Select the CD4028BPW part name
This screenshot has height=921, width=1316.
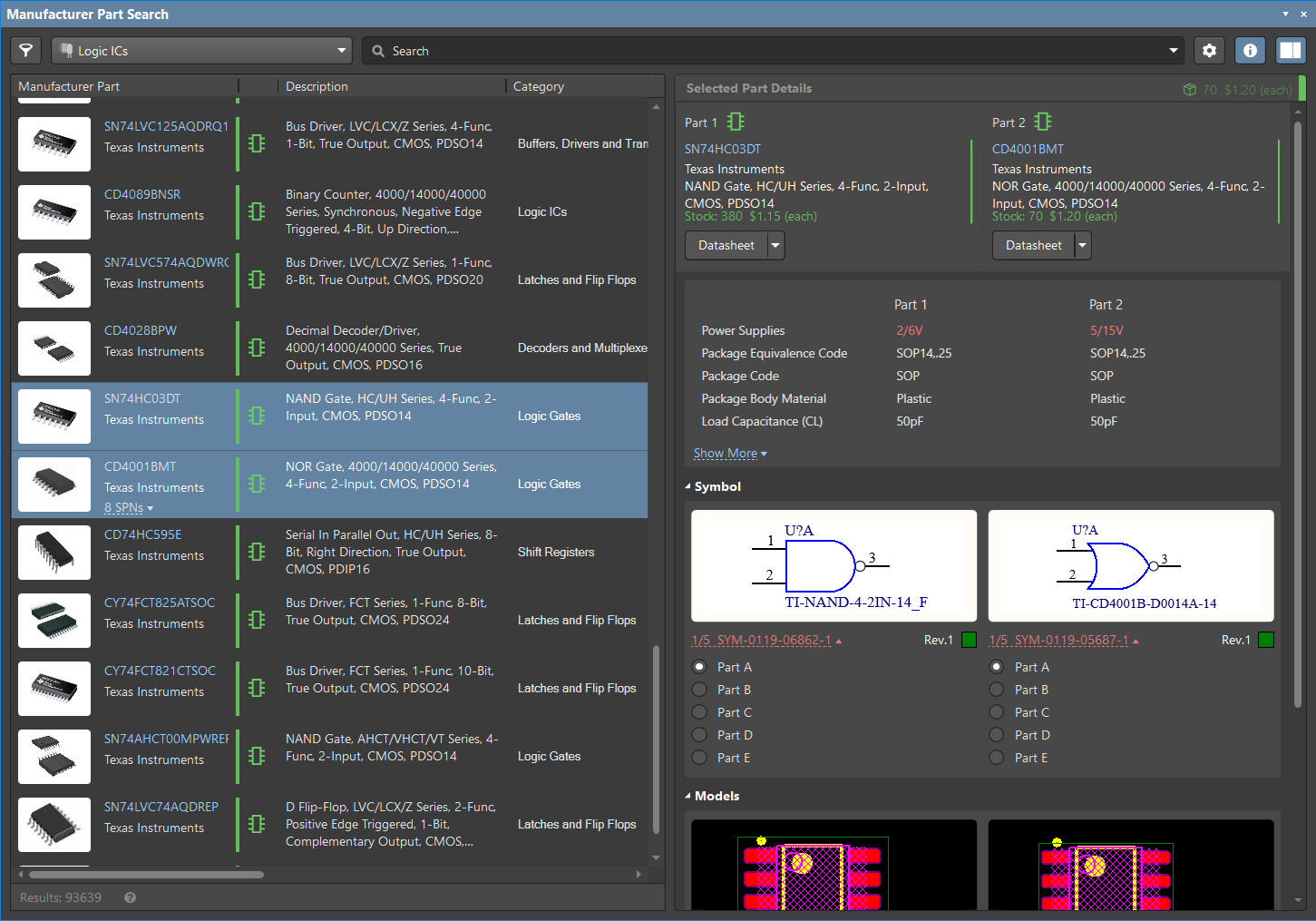(141, 330)
